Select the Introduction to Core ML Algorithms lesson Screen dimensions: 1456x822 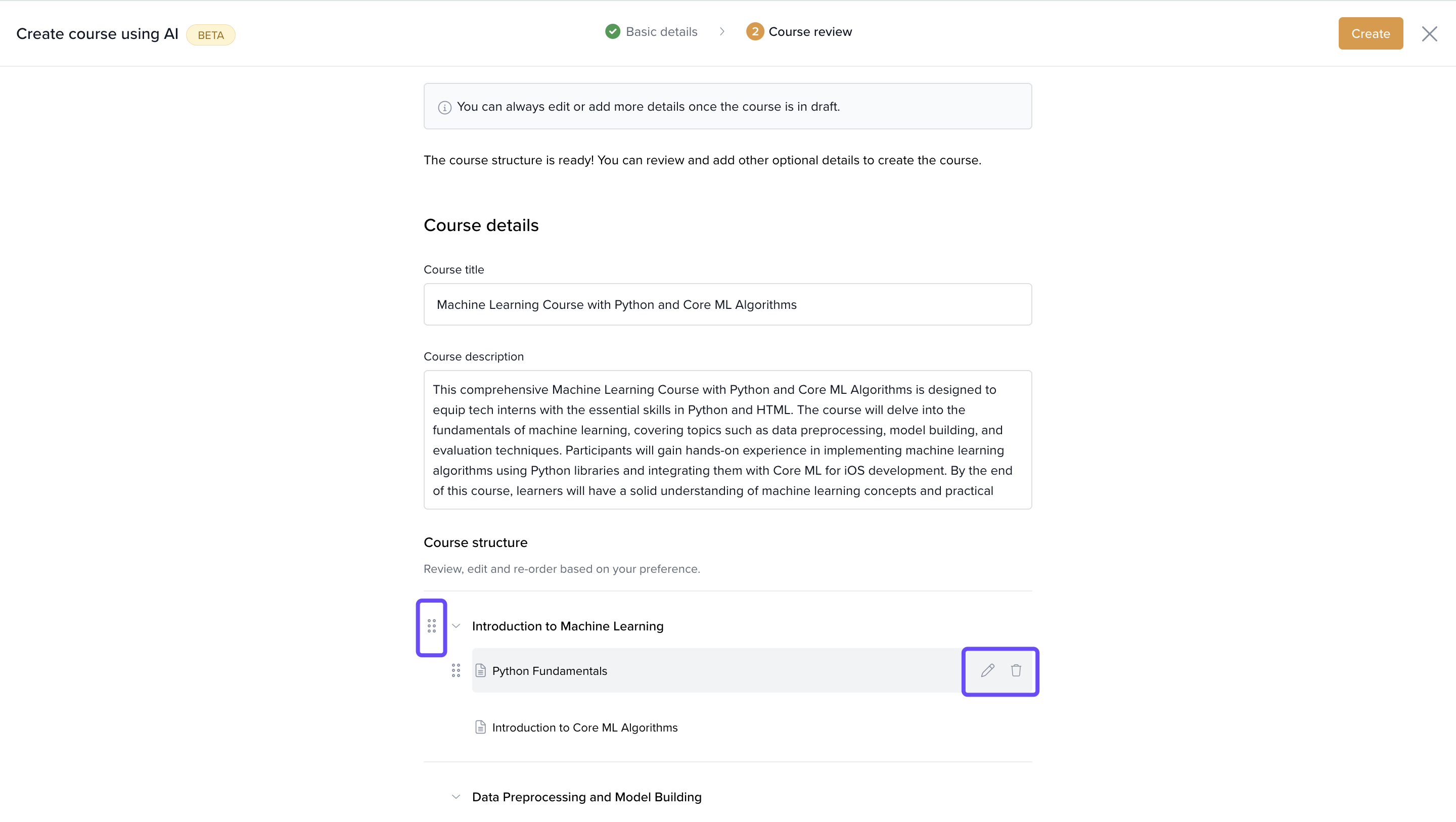584,727
